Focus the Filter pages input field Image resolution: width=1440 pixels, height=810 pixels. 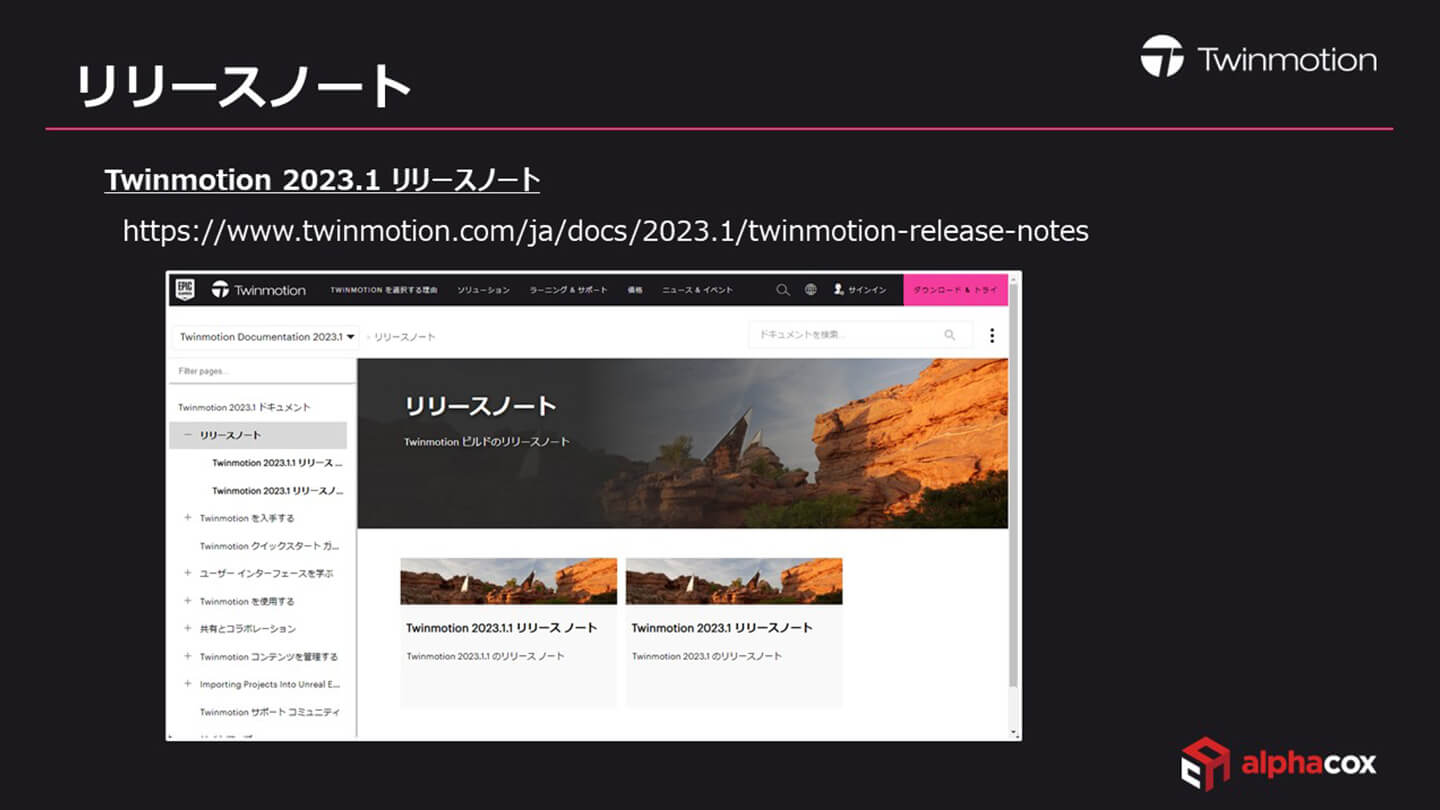click(x=262, y=371)
